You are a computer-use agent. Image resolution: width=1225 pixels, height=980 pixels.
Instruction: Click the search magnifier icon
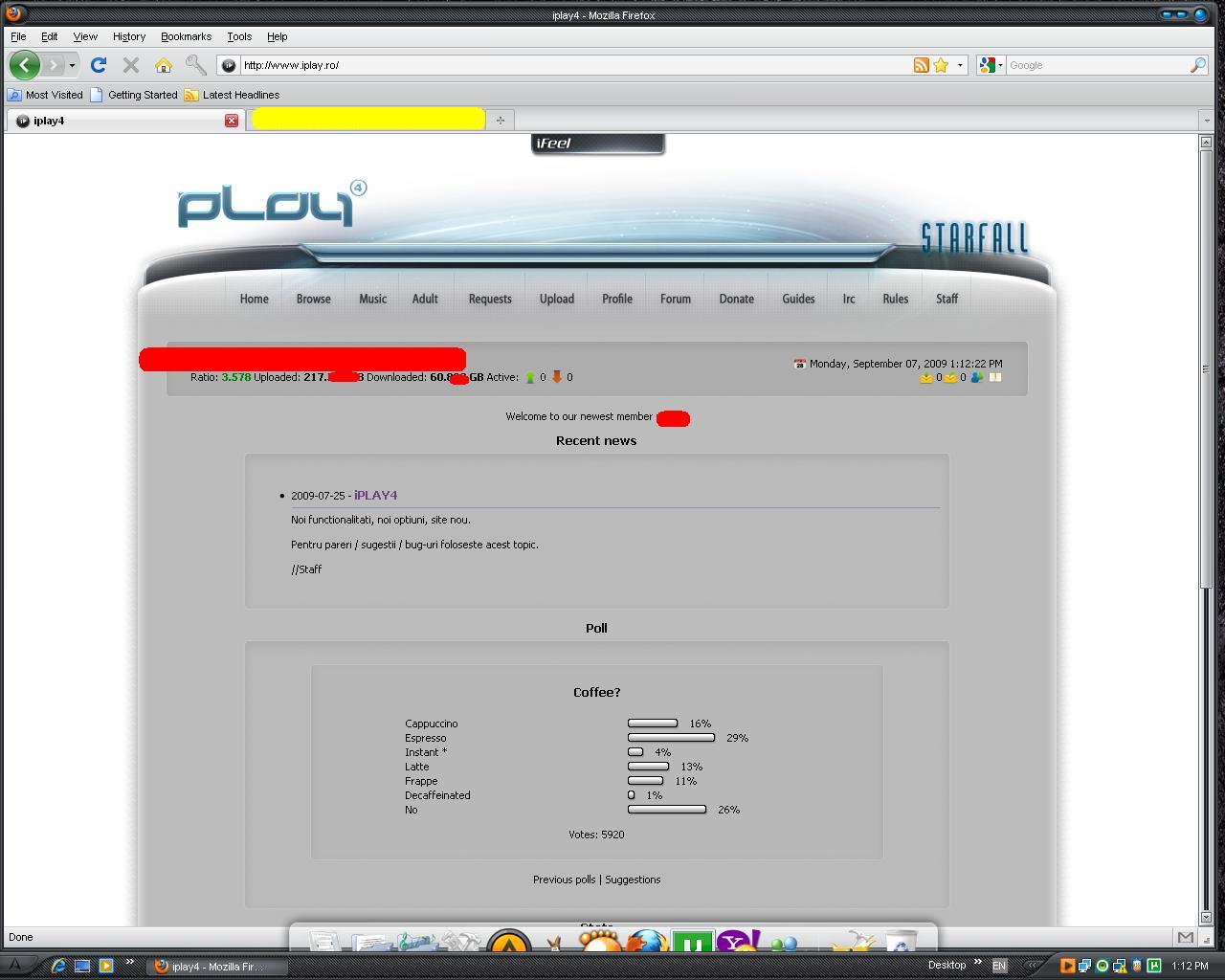1197,65
